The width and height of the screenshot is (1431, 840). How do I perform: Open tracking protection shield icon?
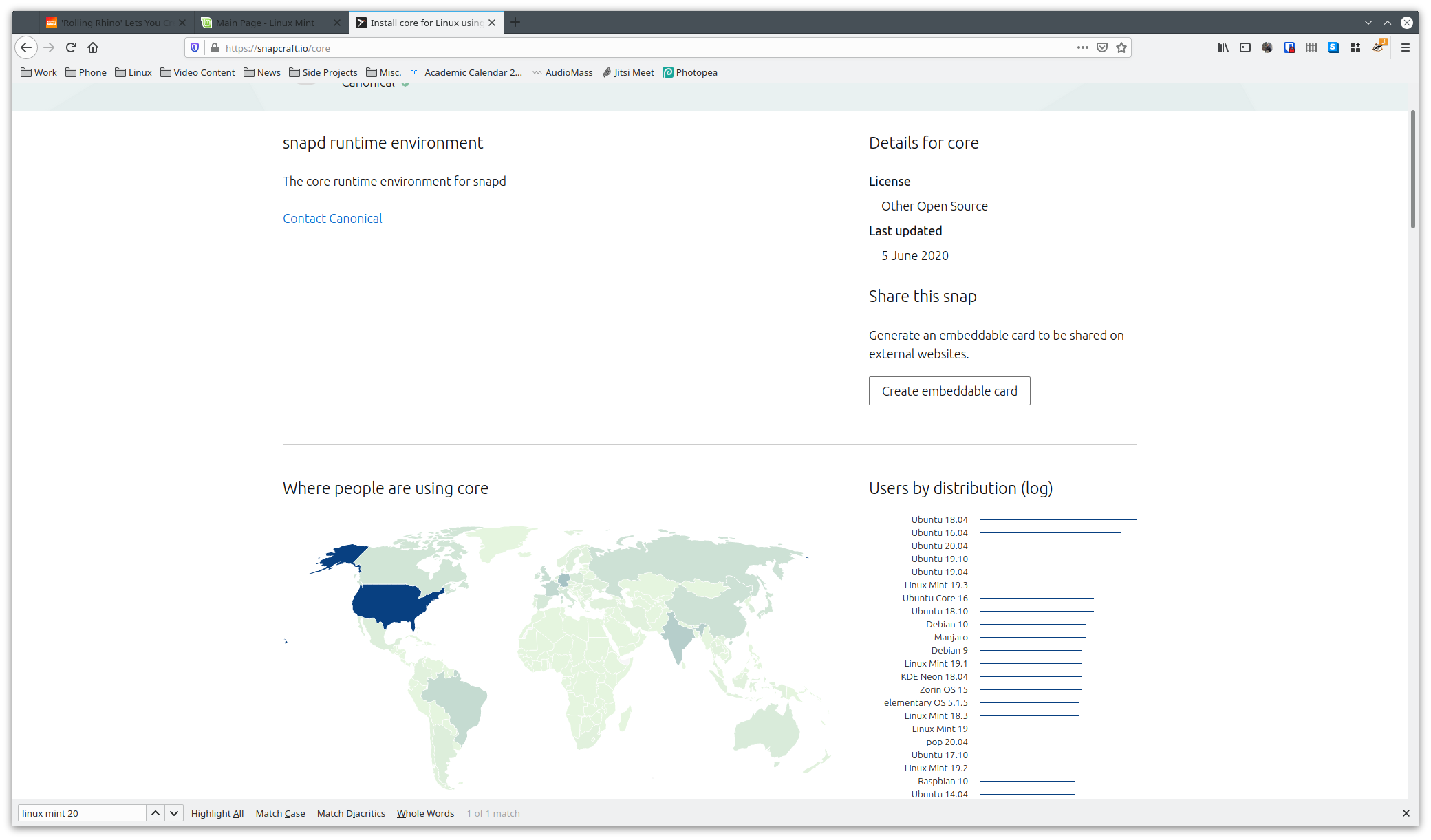pos(195,47)
